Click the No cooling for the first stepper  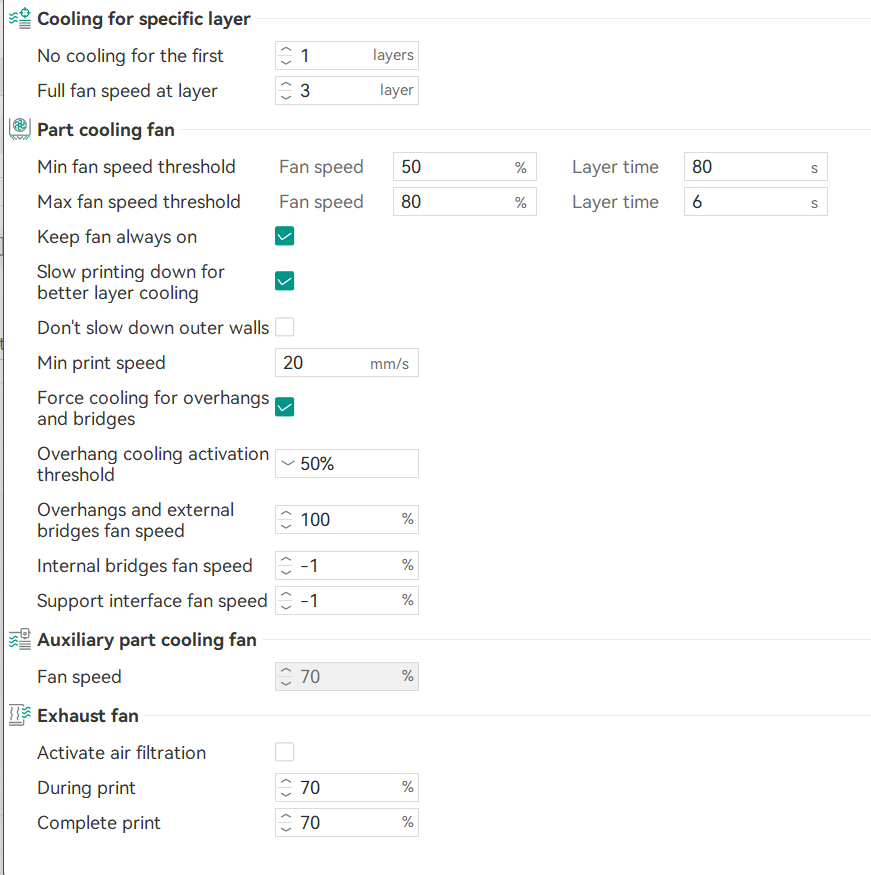pos(287,56)
